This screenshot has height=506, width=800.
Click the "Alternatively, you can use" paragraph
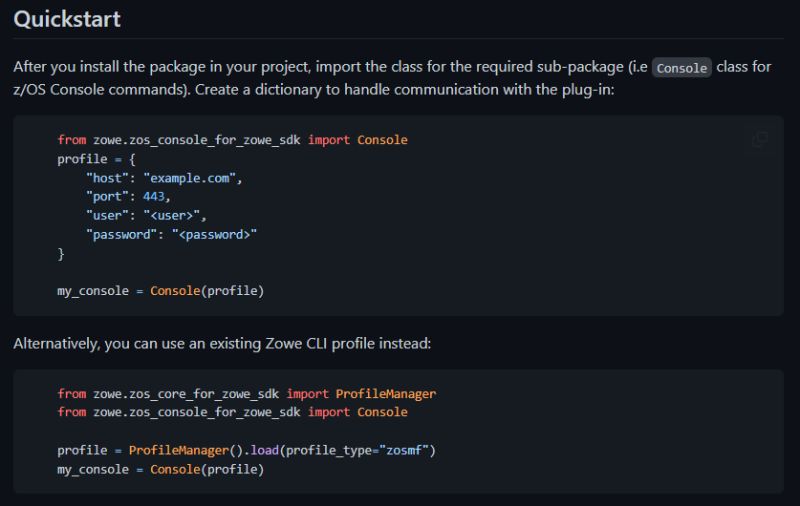coord(222,343)
